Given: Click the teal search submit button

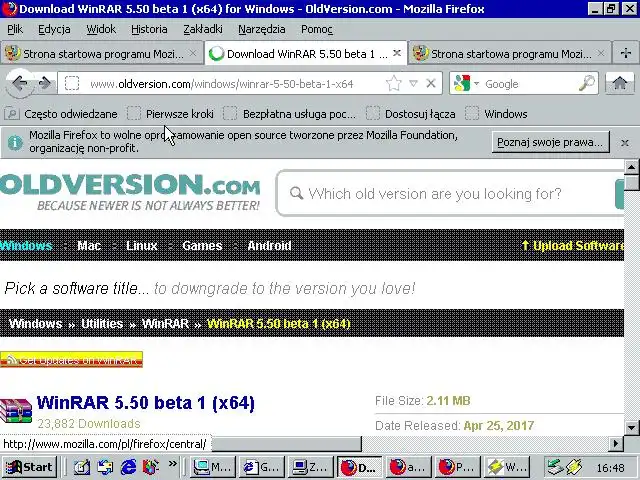Looking at the screenshot, I should 619,193.
